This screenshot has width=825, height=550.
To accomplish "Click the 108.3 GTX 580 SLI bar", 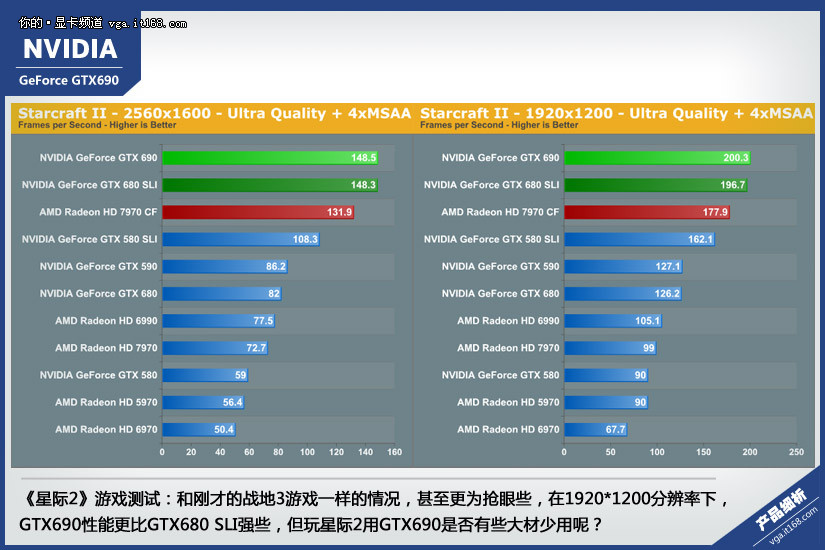I will (241, 239).
